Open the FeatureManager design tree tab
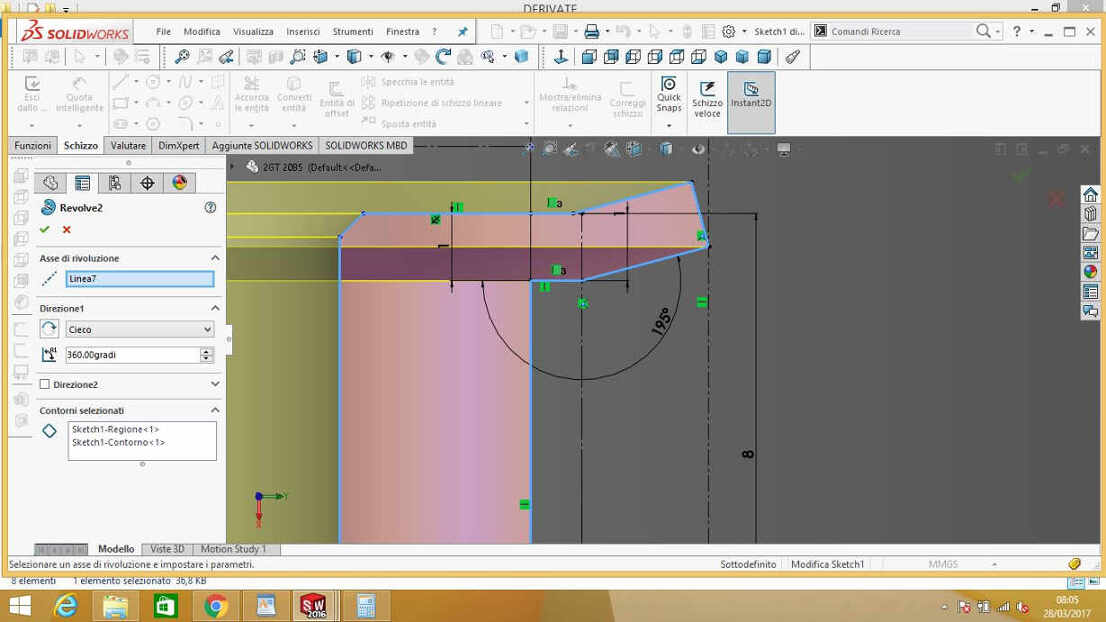The width and height of the screenshot is (1106, 622). [50, 183]
